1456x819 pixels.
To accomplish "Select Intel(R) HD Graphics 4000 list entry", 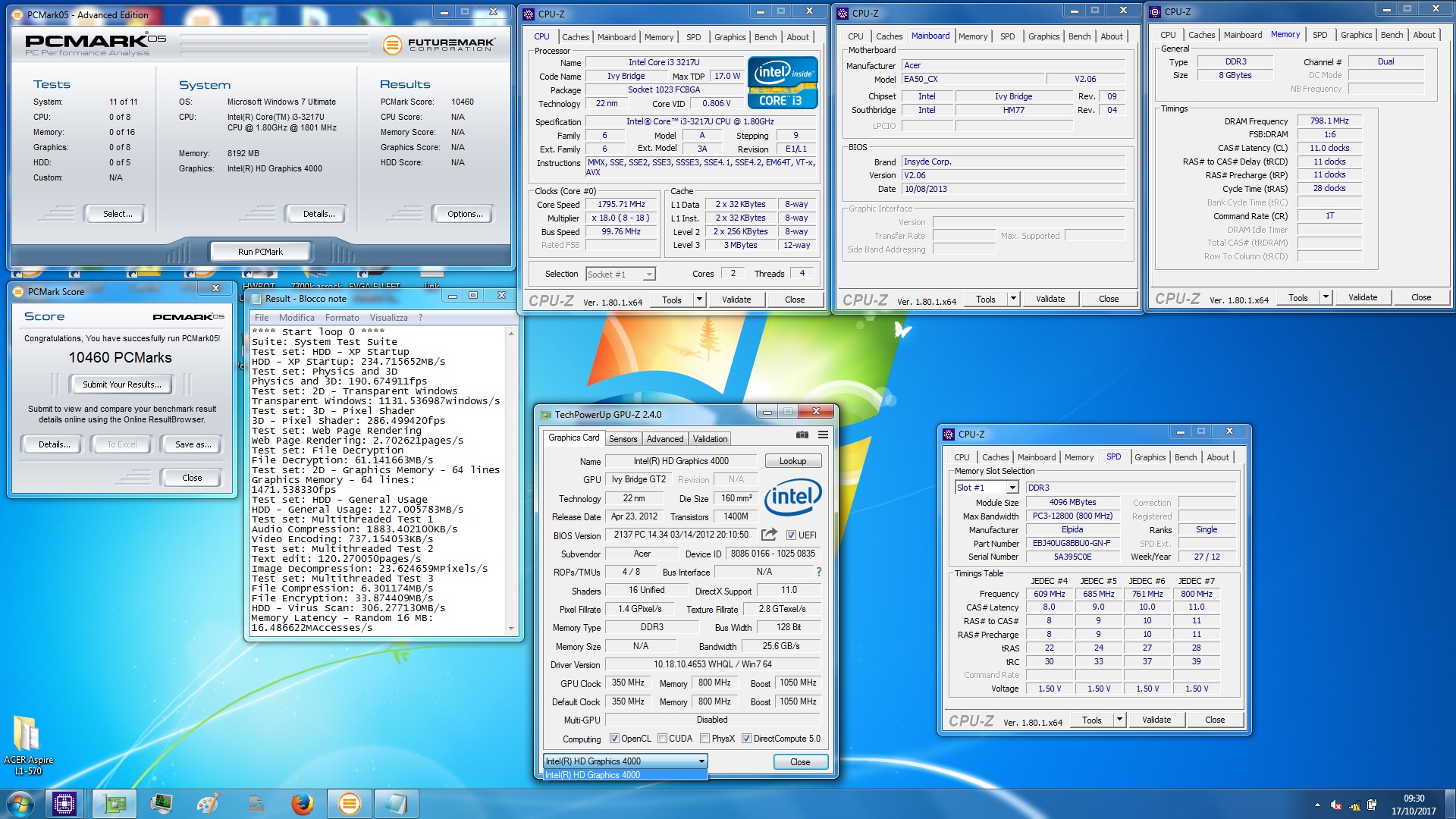I will [626, 775].
